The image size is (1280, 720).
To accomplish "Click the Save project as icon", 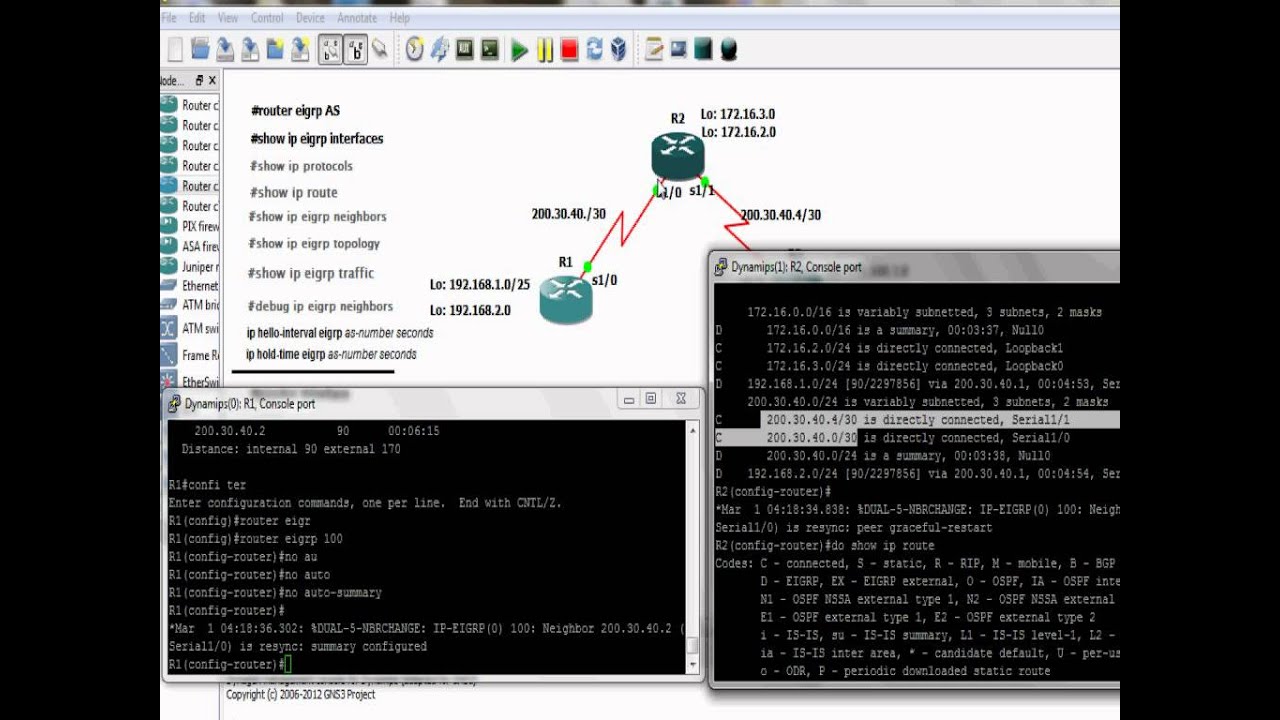I will click(250, 49).
